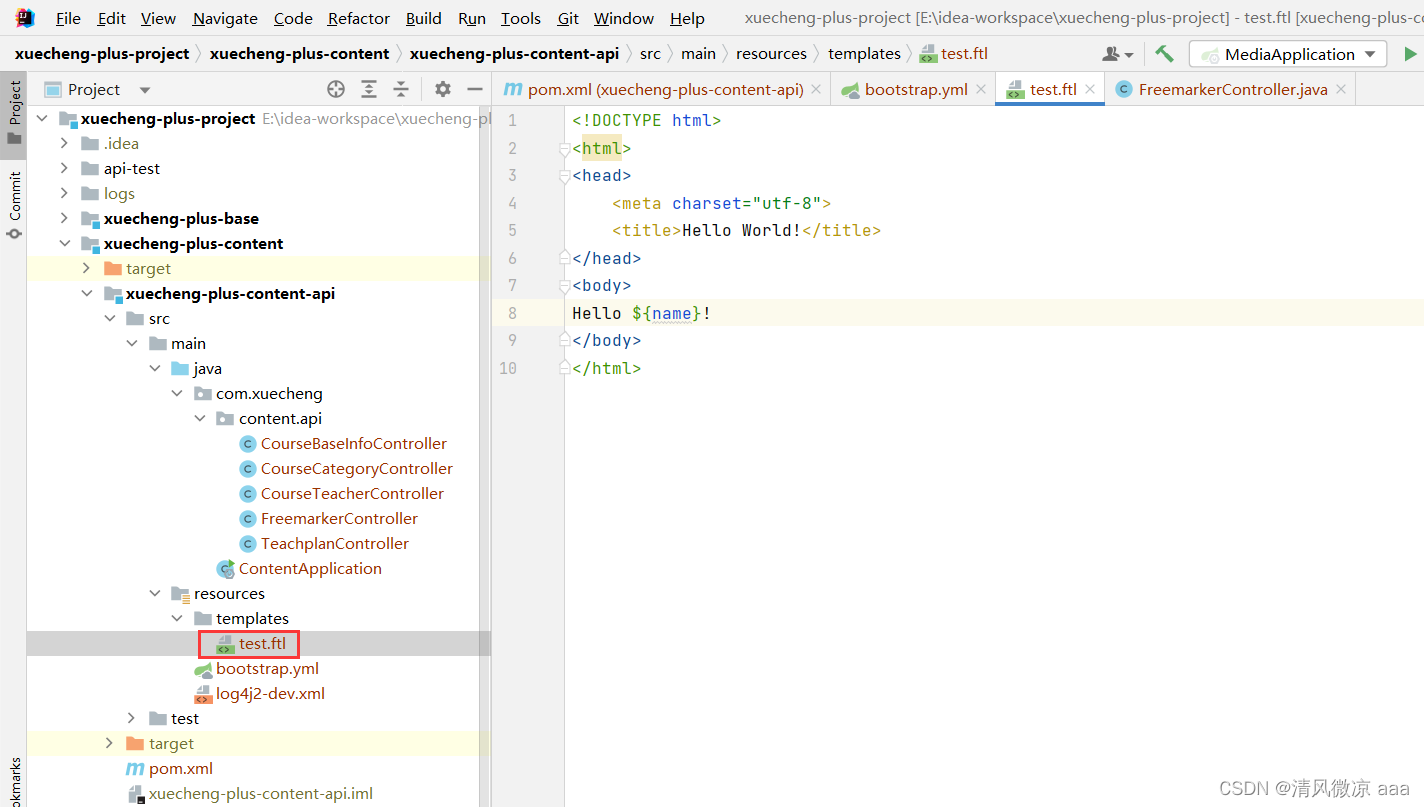
Task: Click the Build project hammer icon
Action: [1164, 54]
